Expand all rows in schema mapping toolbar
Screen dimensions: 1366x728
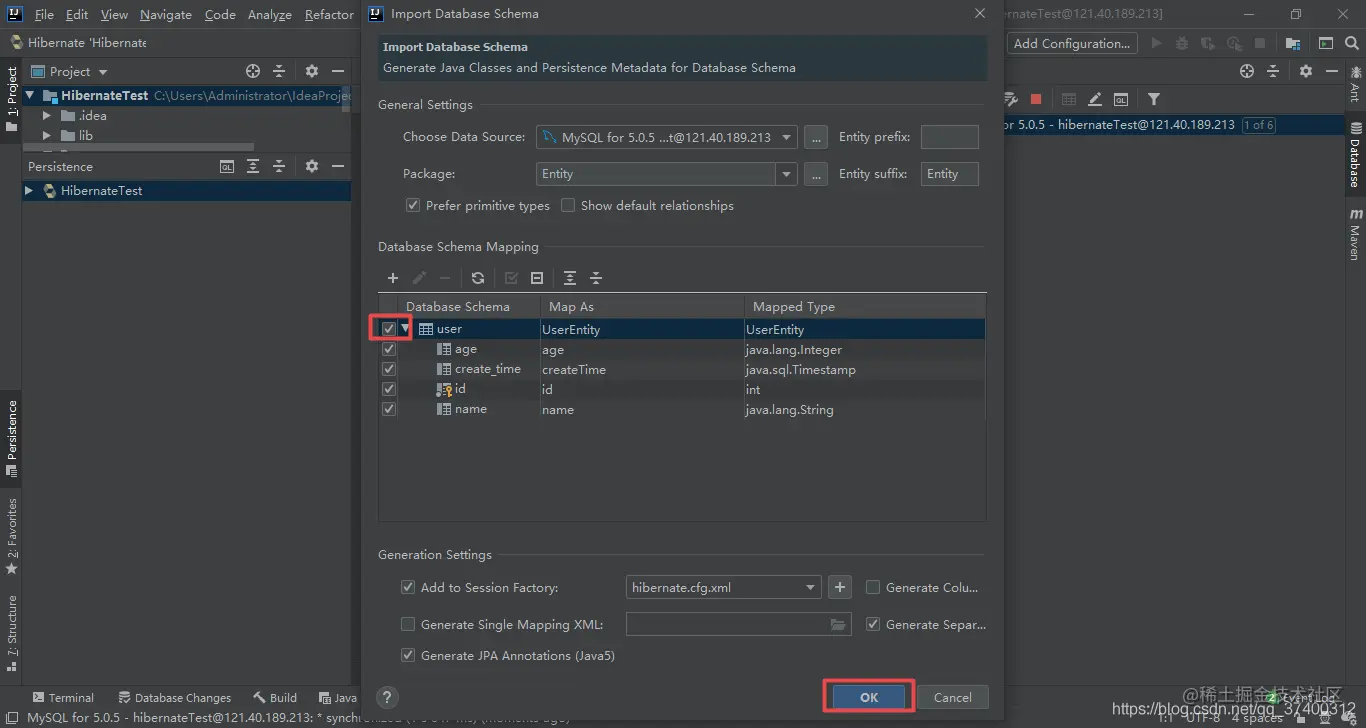click(x=570, y=278)
